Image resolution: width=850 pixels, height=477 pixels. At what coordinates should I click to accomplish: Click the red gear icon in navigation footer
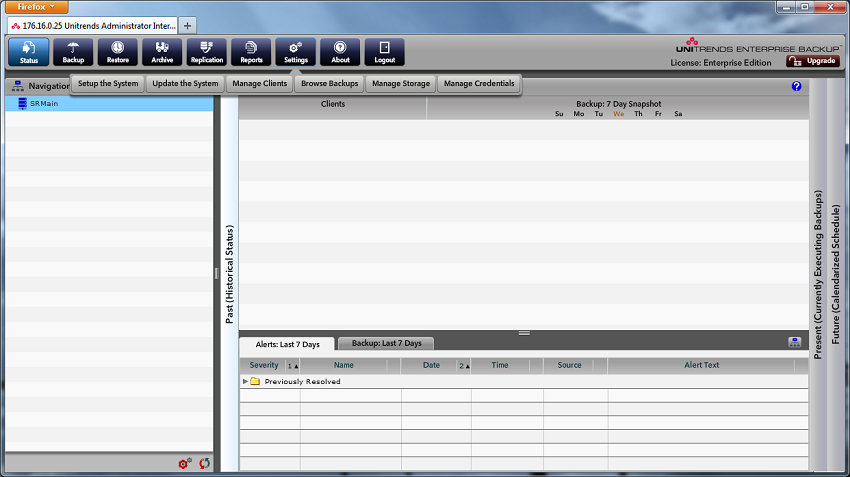point(184,464)
